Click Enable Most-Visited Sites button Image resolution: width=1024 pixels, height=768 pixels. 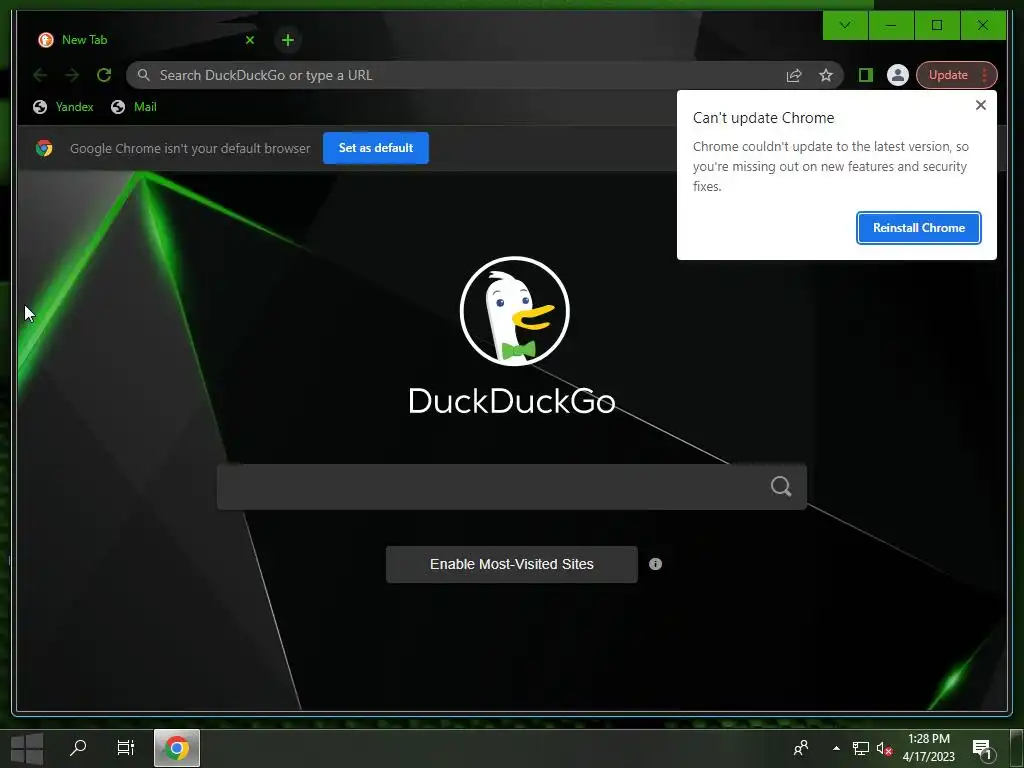[x=511, y=564]
